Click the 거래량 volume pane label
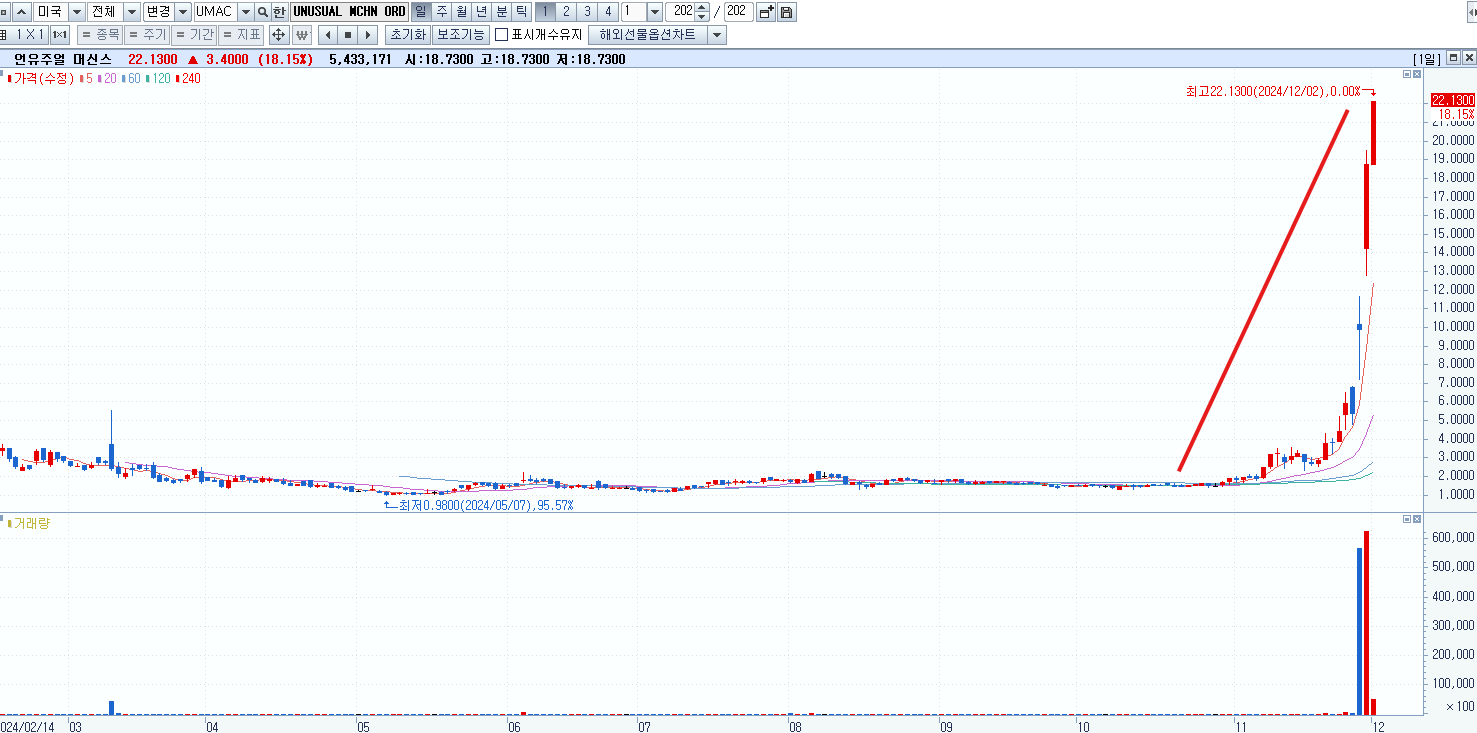This screenshot has height=733, width=1477. point(31,523)
